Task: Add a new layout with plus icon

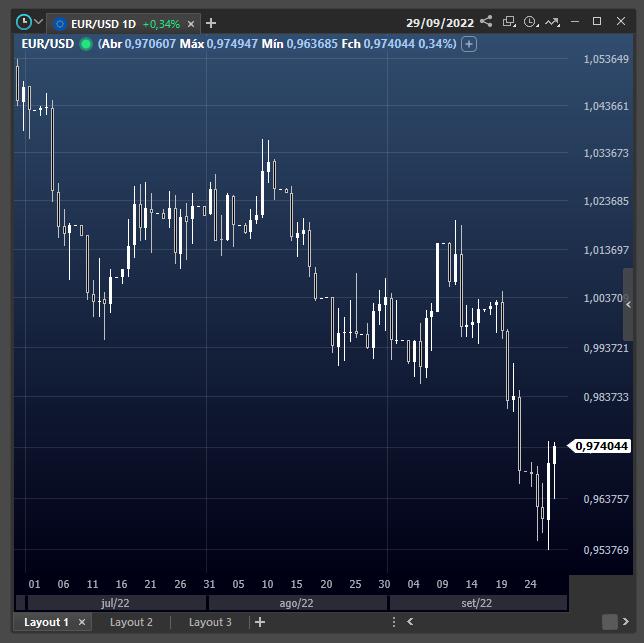Action: pos(260,622)
